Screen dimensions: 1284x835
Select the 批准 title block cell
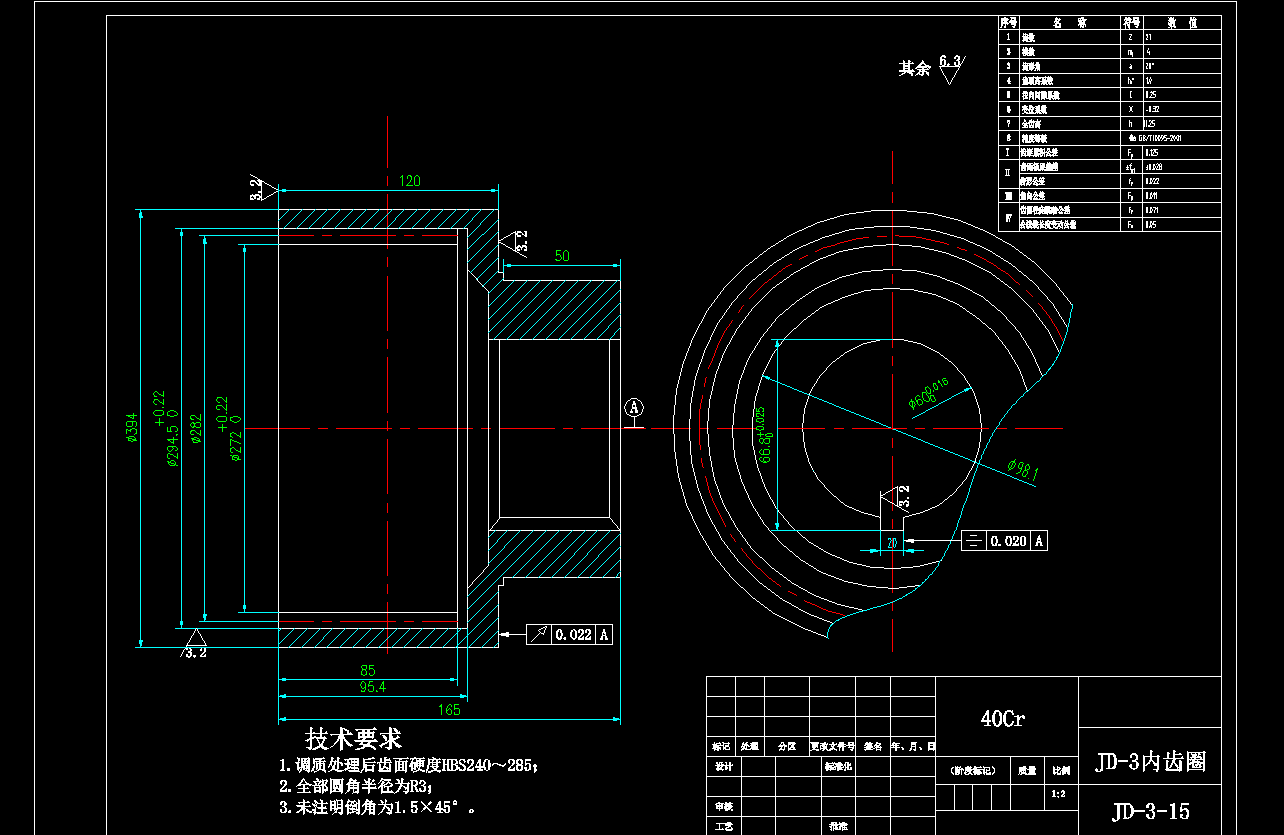[x=838, y=827]
